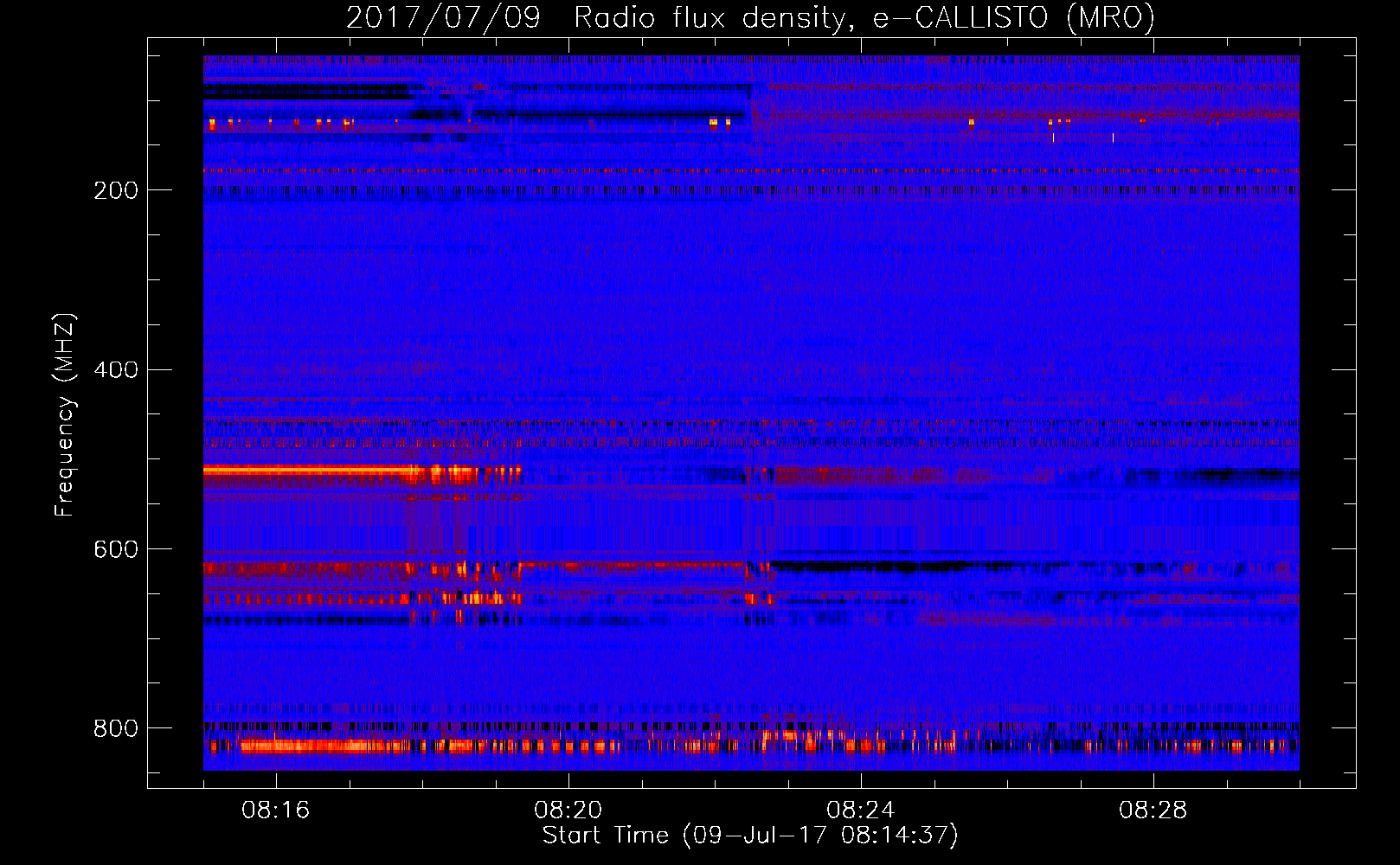The image size is (1400, 865).
Task: Click the 08:16 time tick label
Action: 276,811
